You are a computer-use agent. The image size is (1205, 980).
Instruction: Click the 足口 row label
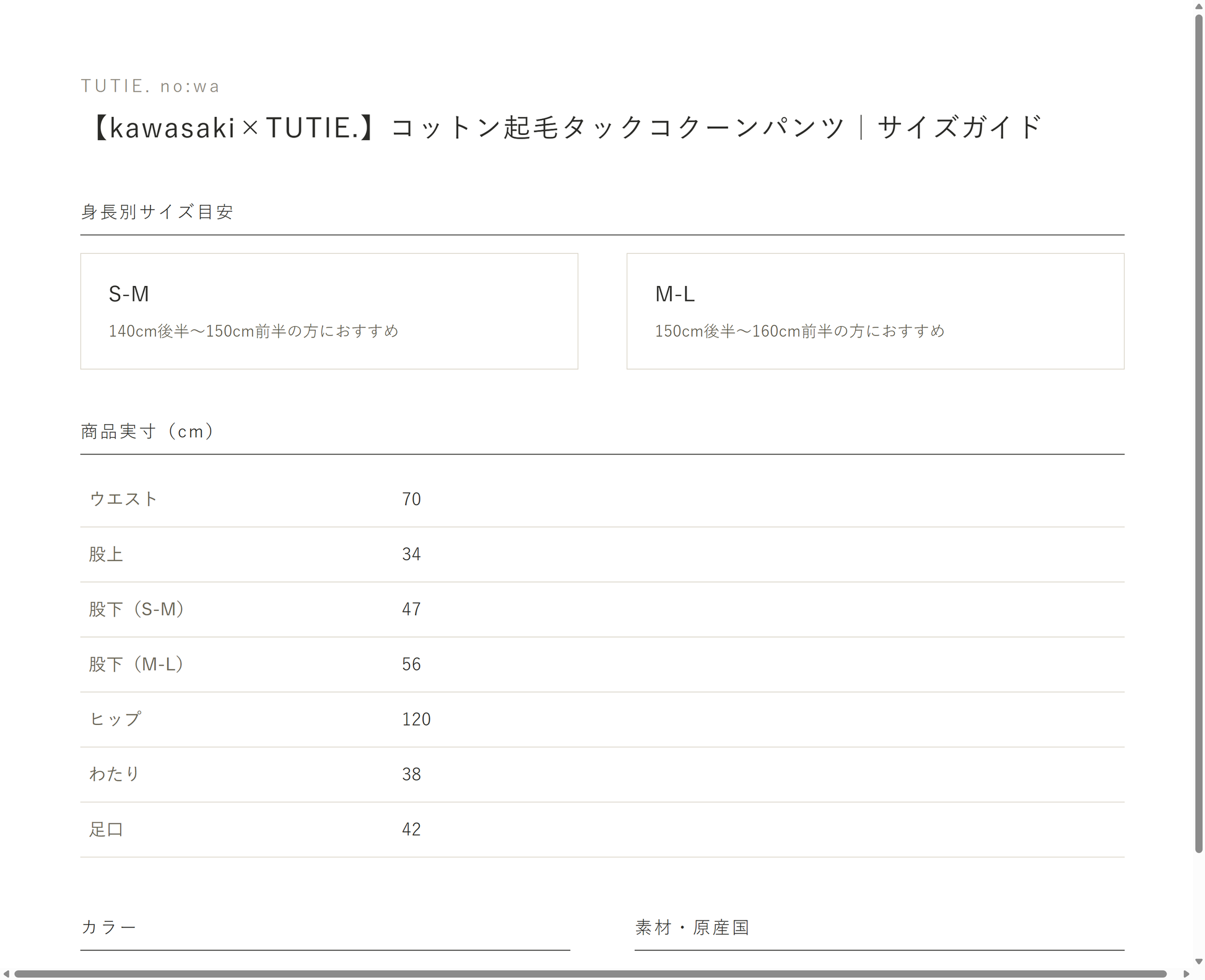click(106, 829)
